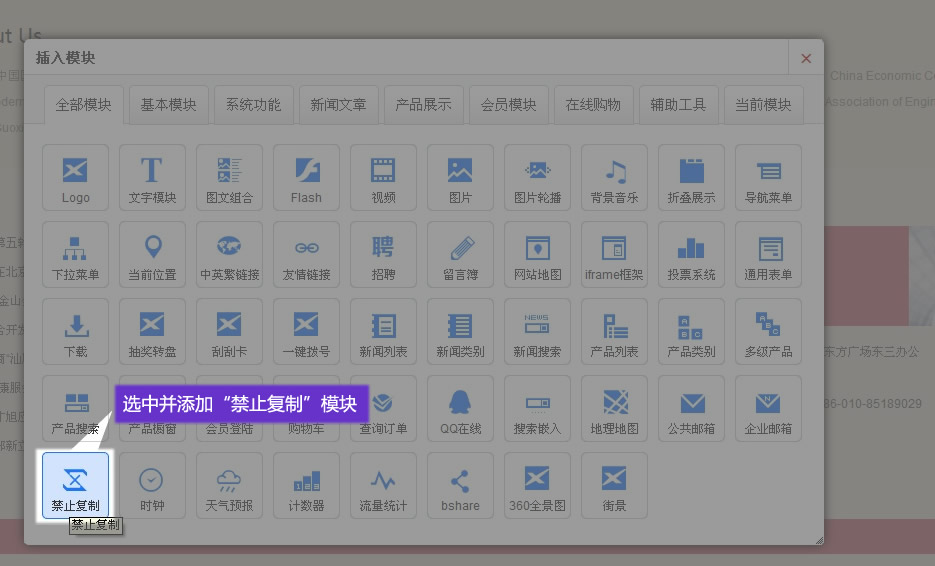The width and height of the screenshot is (935, 566).
Task: Close the 插入模块 dialog
Action: tap(806, 58)
